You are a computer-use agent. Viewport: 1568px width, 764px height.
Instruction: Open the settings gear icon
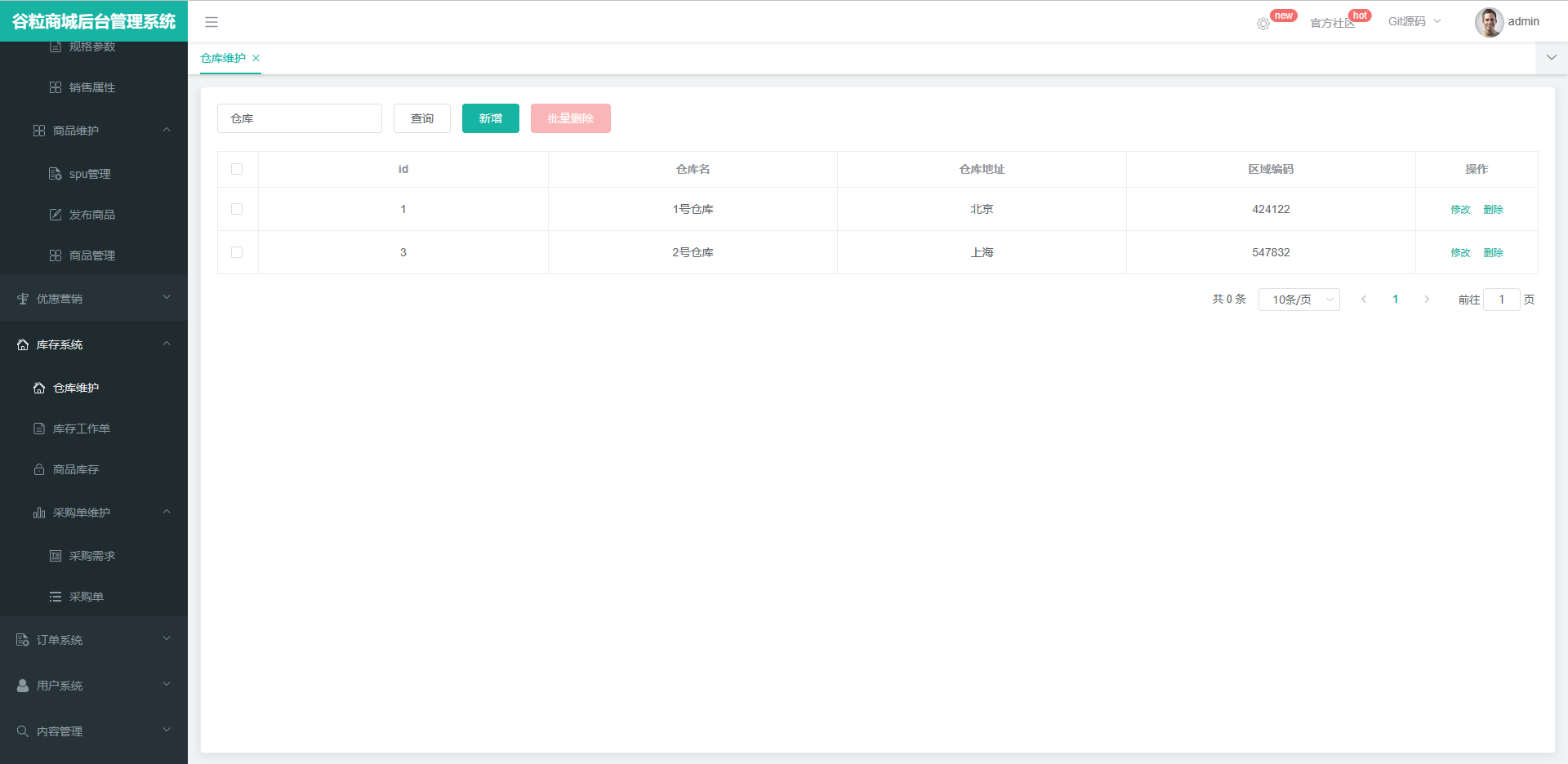1263,24
